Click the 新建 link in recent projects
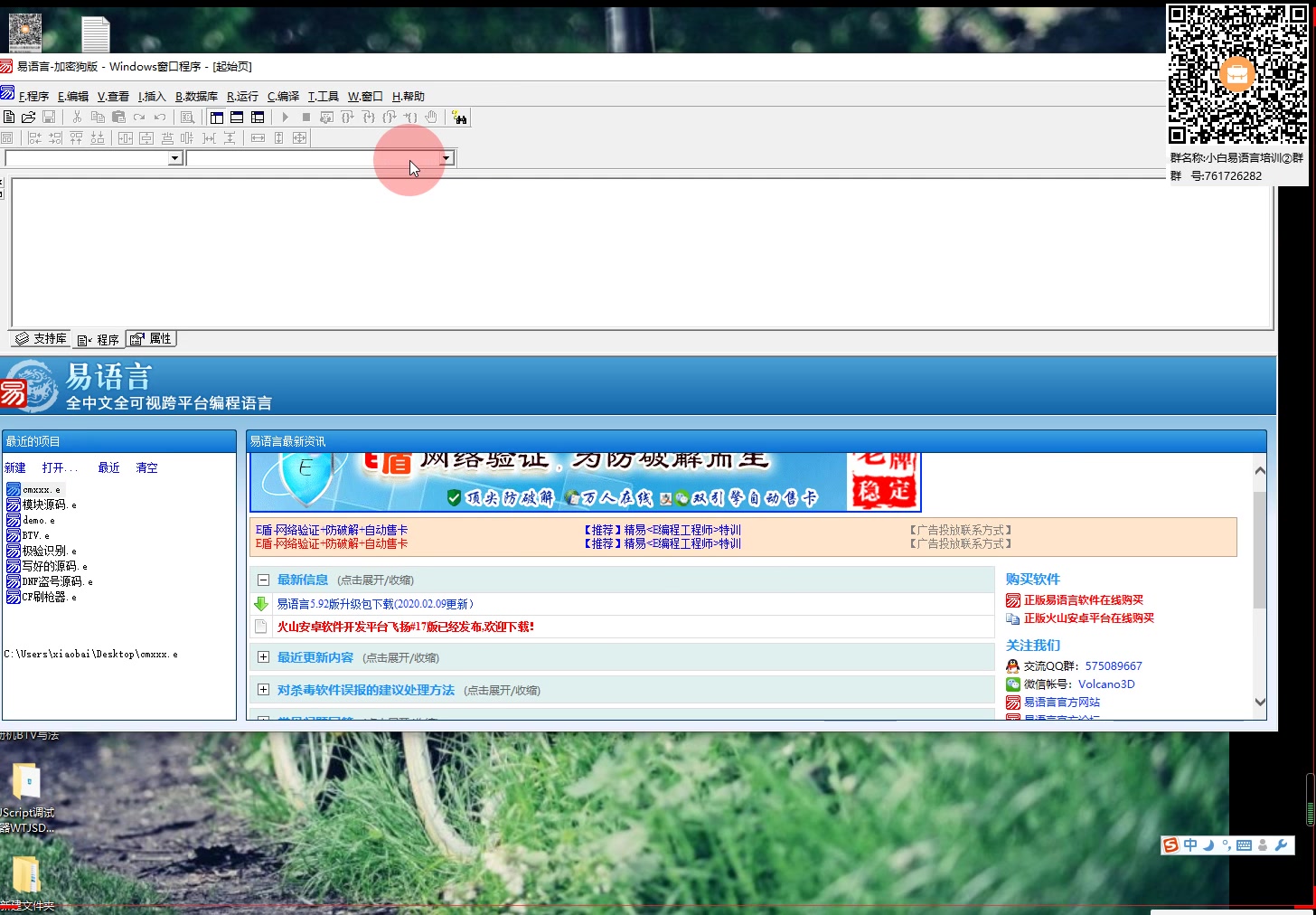 pyautogui.click(x=15, y=467)
